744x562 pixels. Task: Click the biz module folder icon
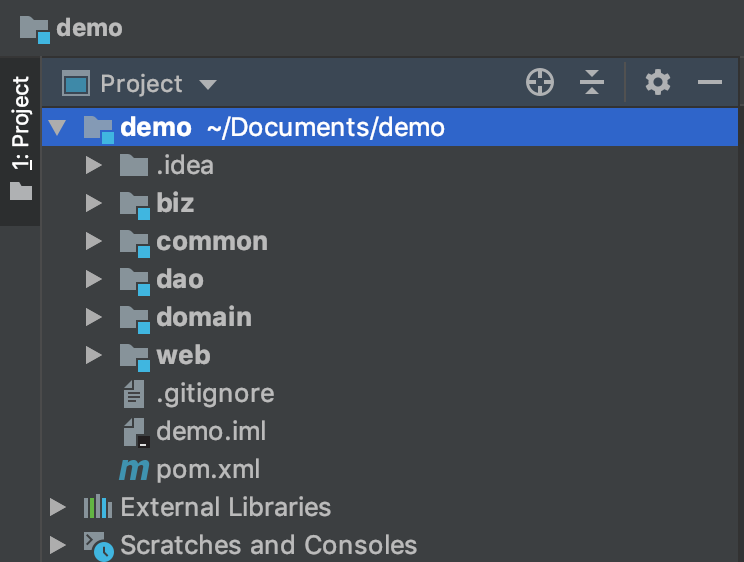pyautogui.click(x=134, y=204)
